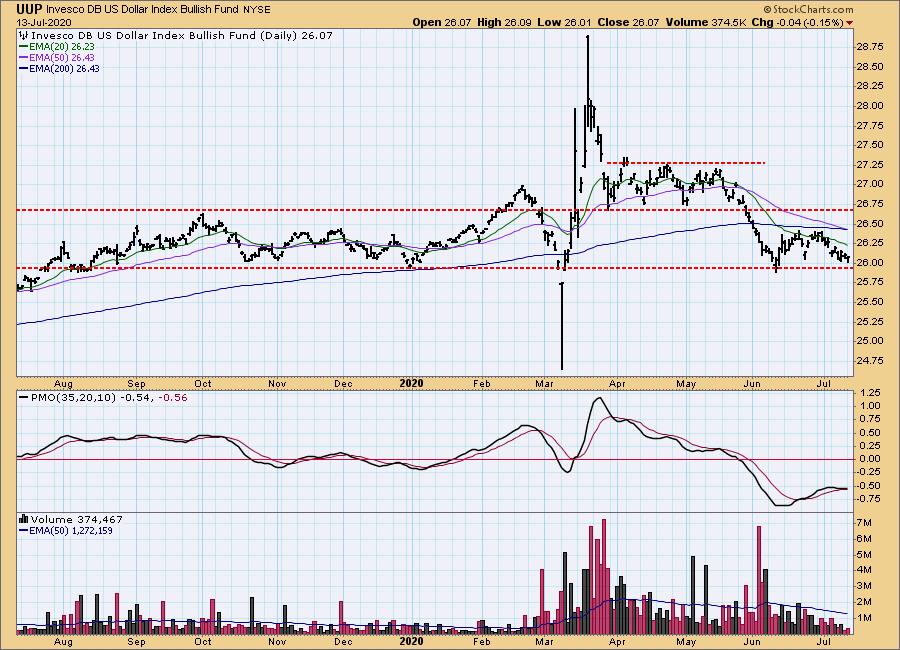Click the 28.75 price axis label
The image size is (900, 650).
pos(870,47)
